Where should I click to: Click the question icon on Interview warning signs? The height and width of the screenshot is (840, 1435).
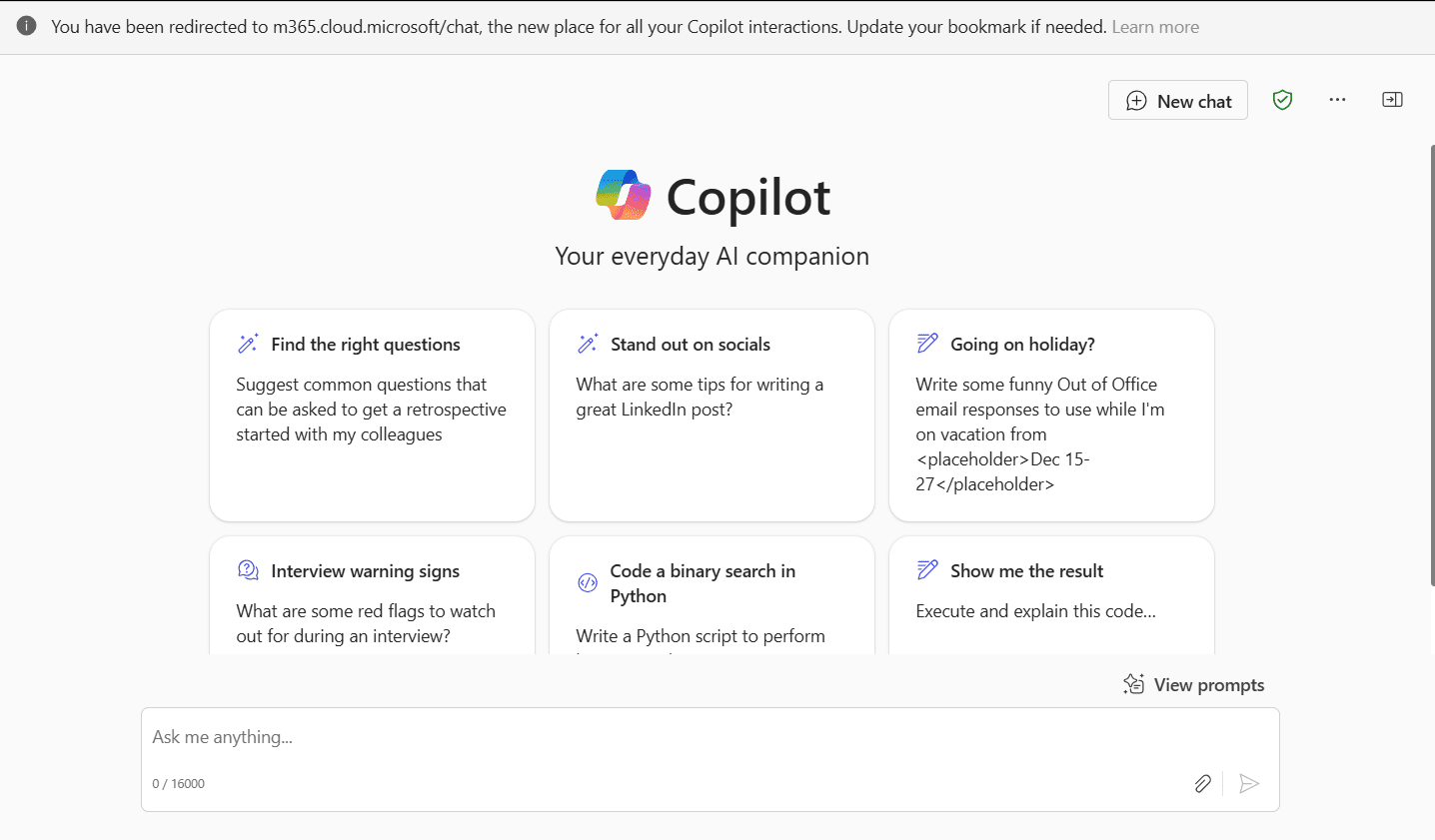tap(248, 568)
